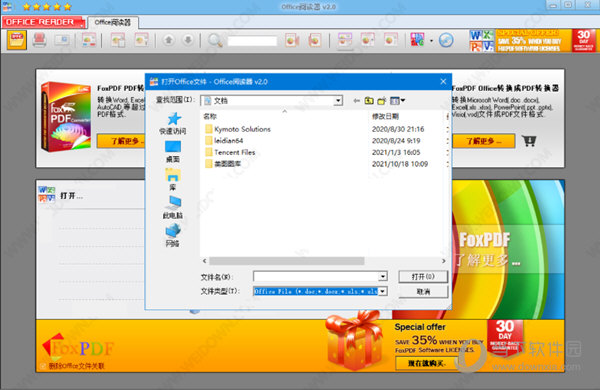Screen dimensions: 600x390
Task: Select 快速访问 star icon in sidebar
Action: point(173,123)
